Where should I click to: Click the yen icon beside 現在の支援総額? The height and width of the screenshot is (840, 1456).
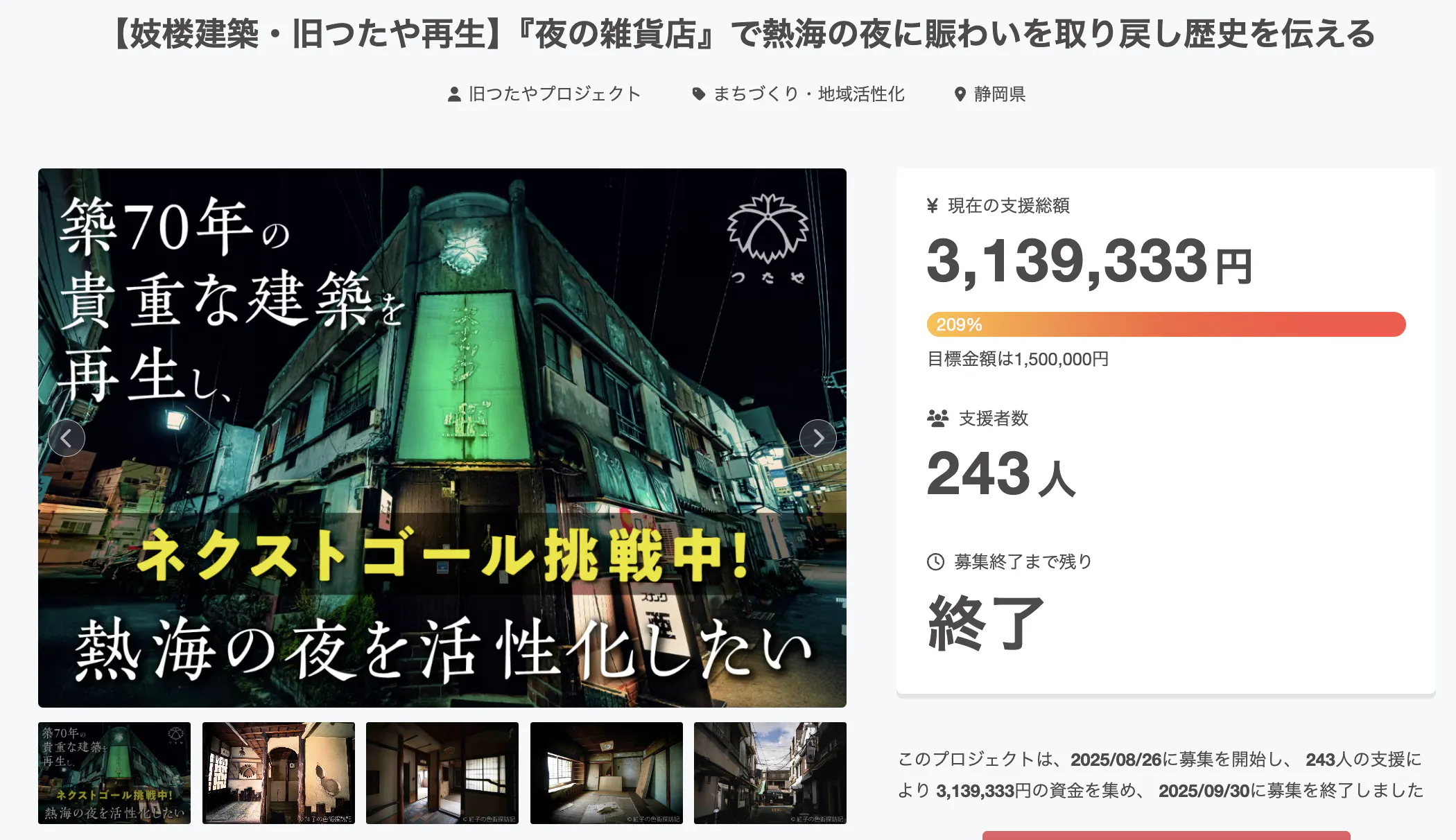[933, 206]
